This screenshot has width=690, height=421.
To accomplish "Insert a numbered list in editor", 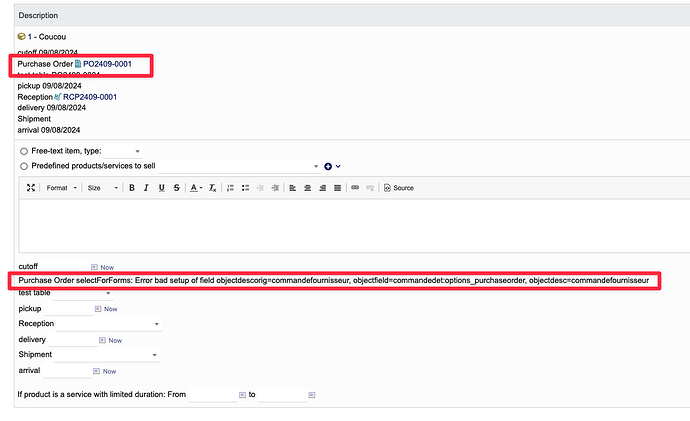I will 230,187.
